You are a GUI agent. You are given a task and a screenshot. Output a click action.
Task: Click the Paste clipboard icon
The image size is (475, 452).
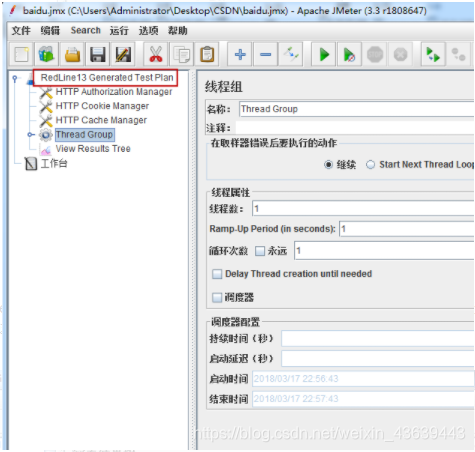(207, 54)
